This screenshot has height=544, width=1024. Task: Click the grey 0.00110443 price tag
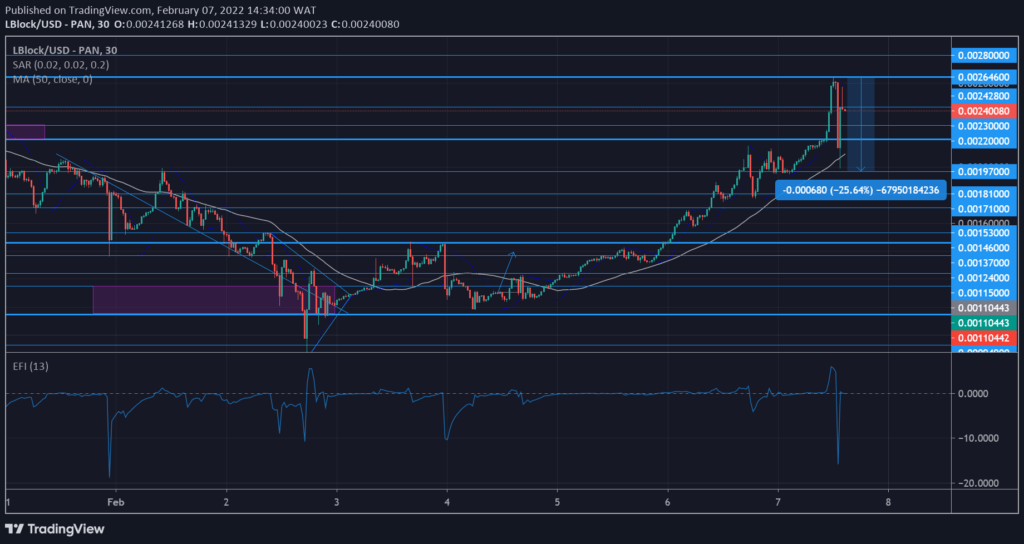(x=983, y=308)
